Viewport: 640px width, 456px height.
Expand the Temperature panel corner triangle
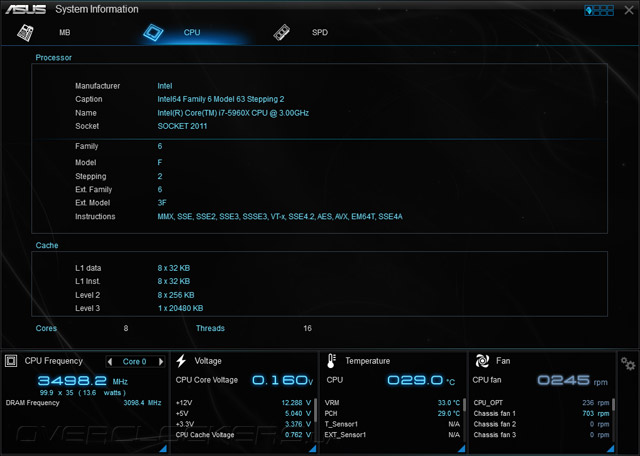[x=462, y=449]
